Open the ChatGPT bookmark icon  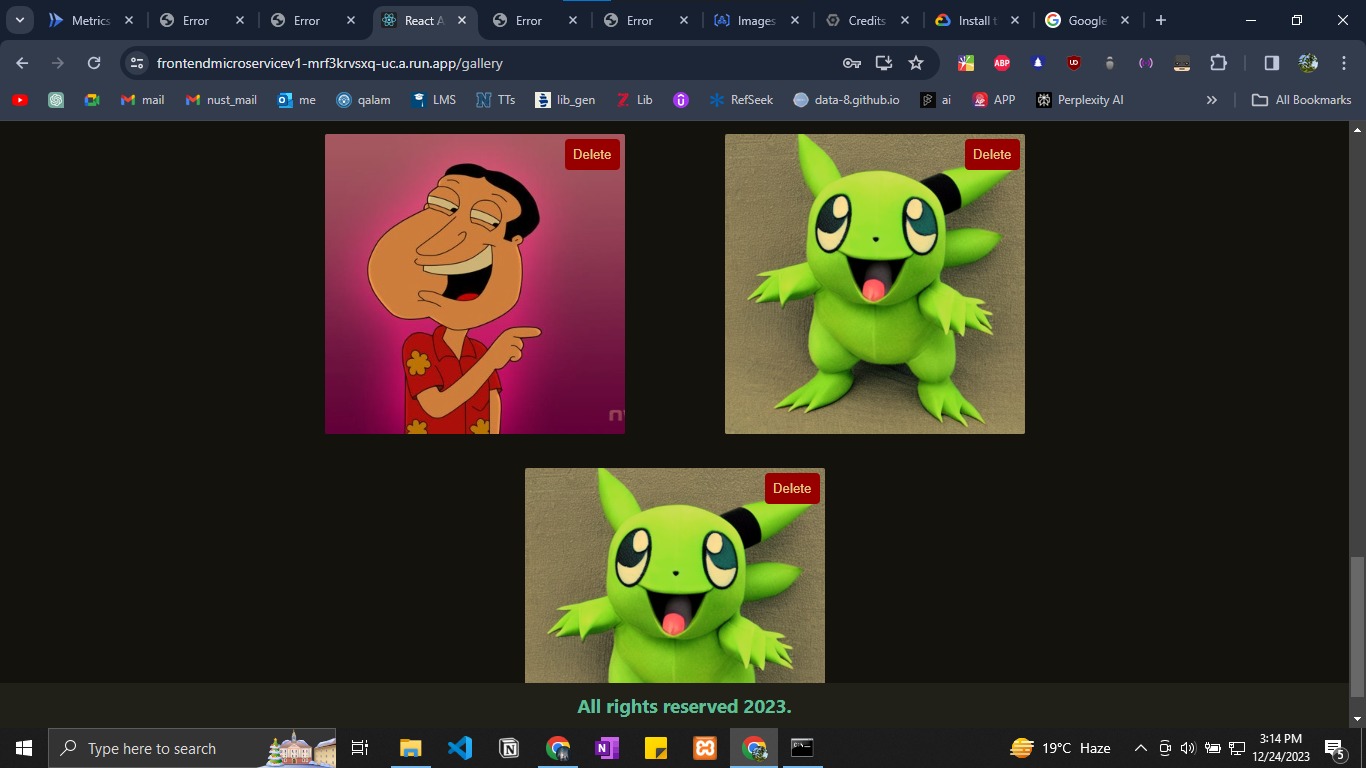56,100
